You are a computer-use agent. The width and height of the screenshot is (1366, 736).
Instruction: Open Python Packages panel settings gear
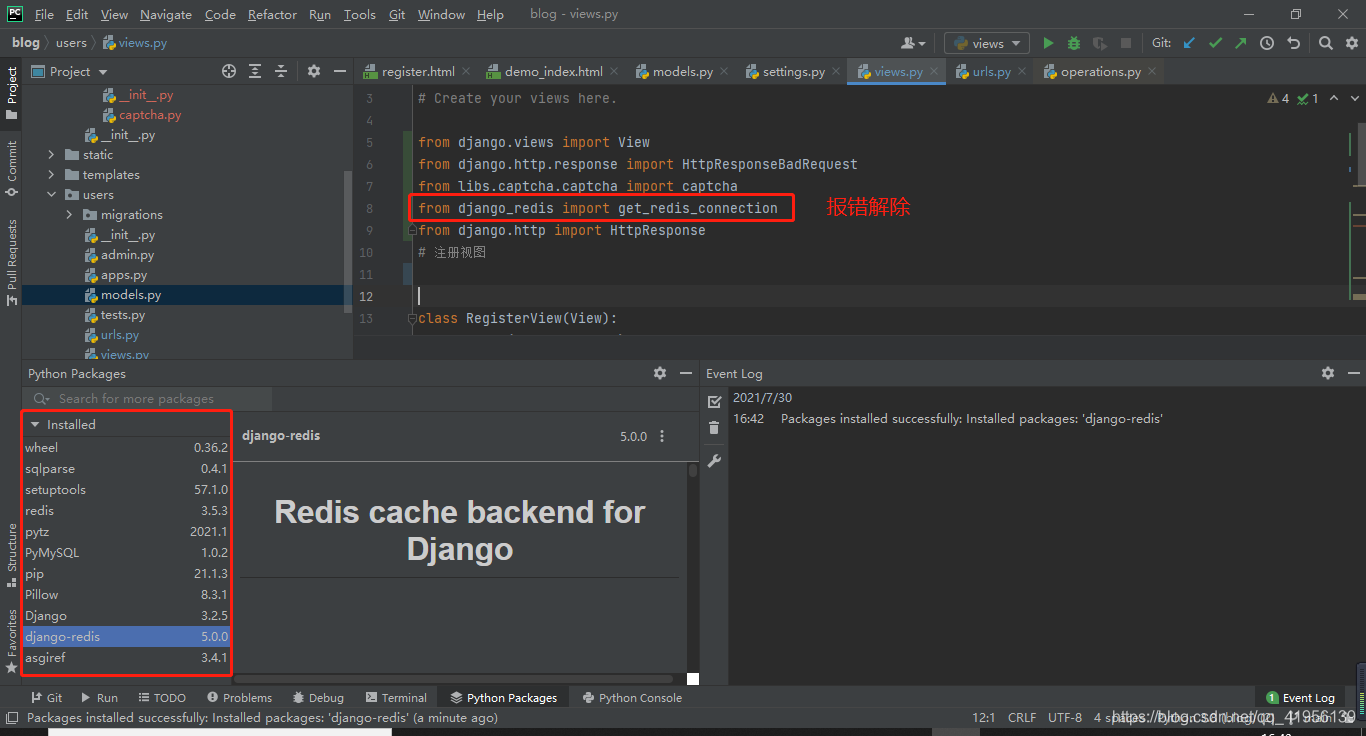click(659, 373)
